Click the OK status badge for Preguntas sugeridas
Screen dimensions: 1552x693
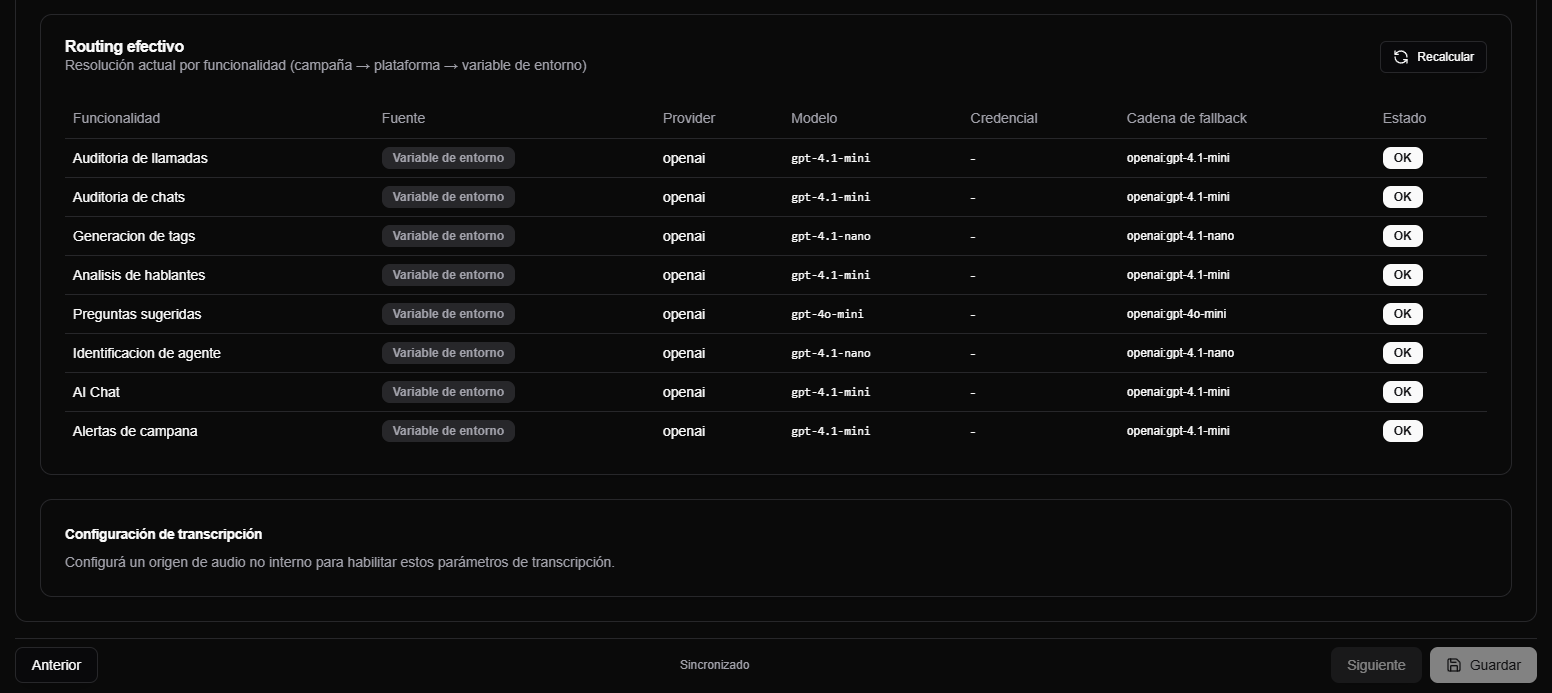1402,314
